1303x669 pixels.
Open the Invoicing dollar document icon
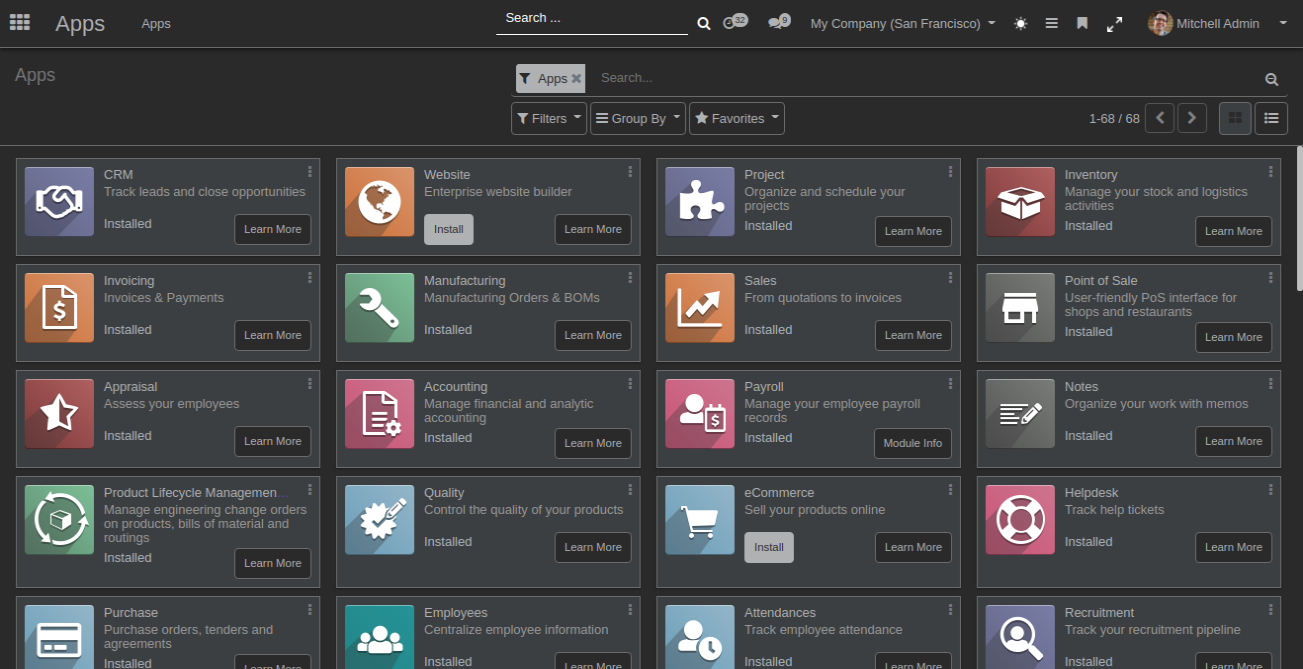tap(59, 308)
